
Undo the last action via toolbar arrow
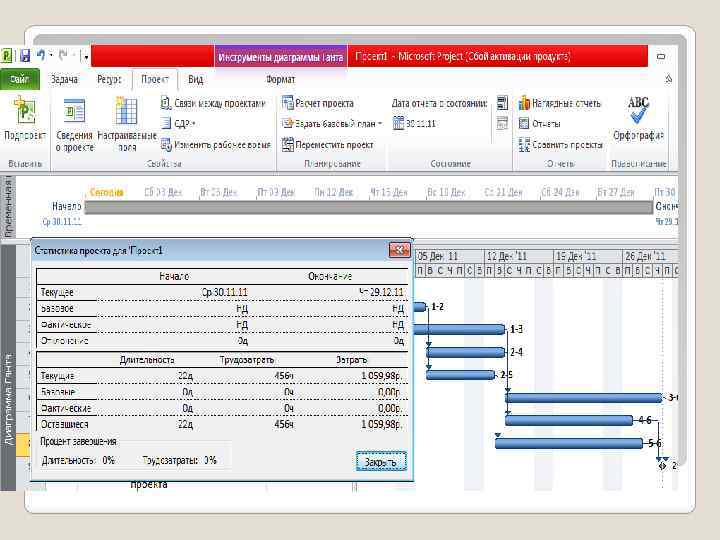coord(41,56)
